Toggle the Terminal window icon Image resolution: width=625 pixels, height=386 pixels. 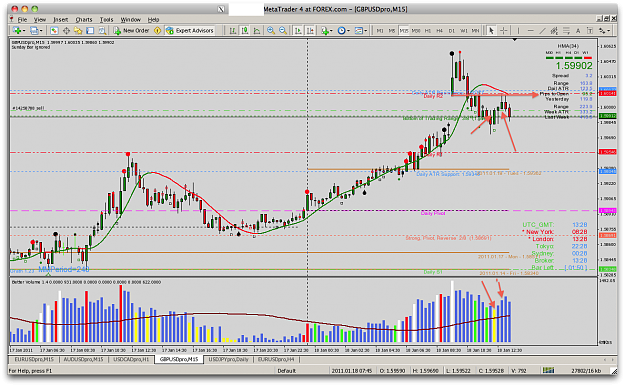point(90,31)
